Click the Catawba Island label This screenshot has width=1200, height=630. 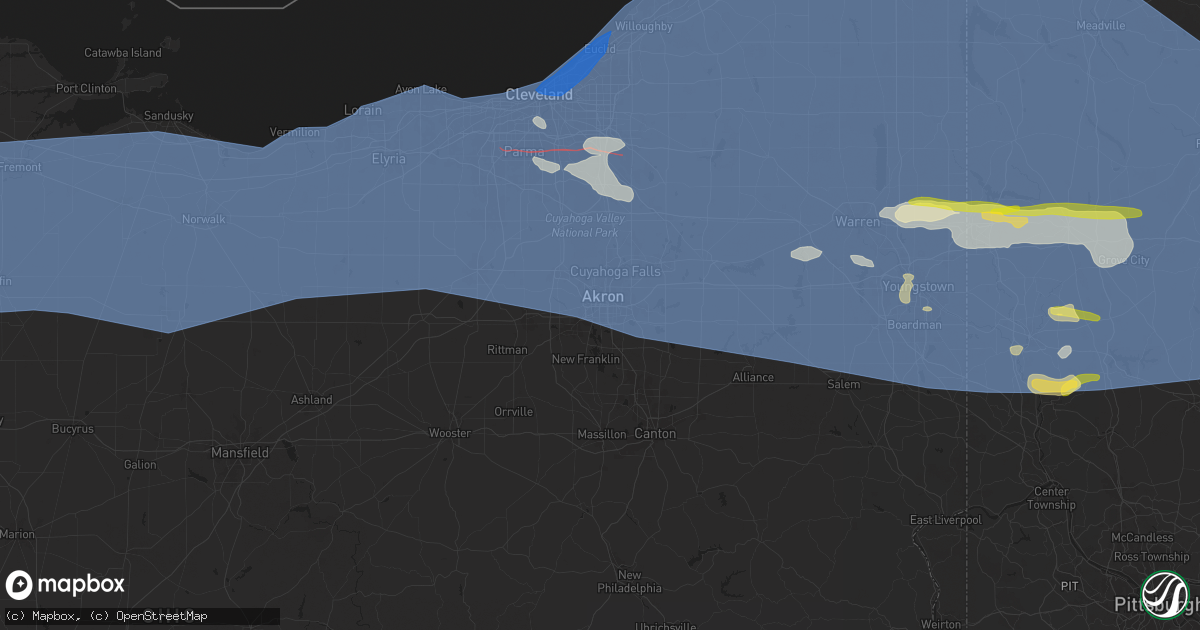click(x=123, y=52)
